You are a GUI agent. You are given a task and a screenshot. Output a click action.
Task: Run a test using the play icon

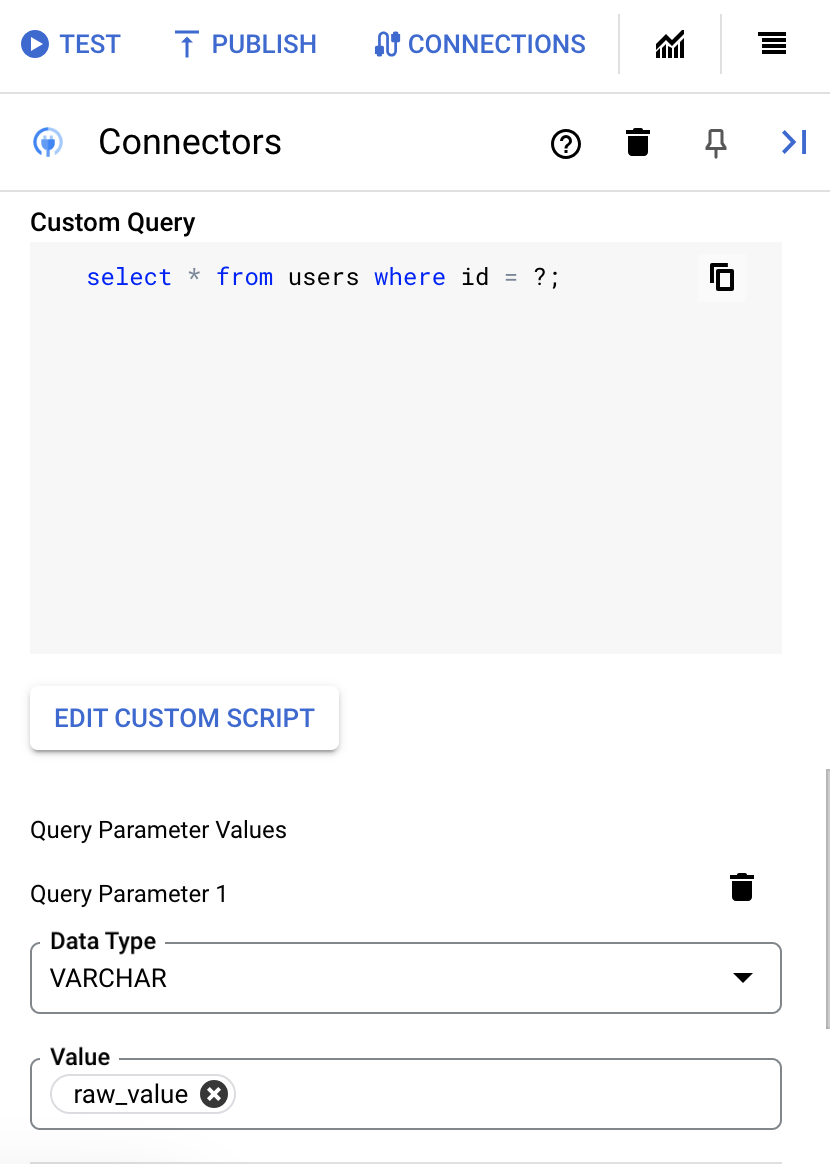point(33,44)
